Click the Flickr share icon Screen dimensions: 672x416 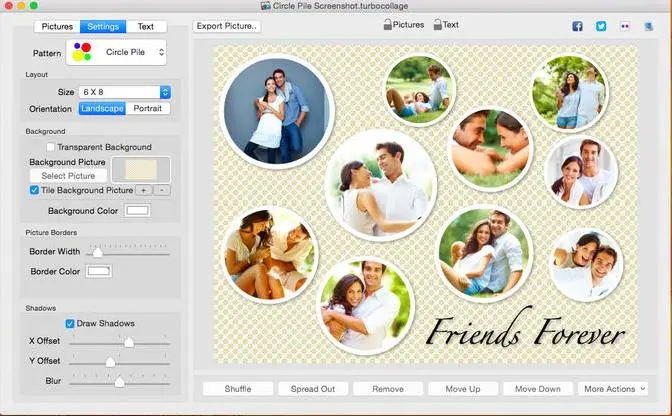[x=625, y=26]
